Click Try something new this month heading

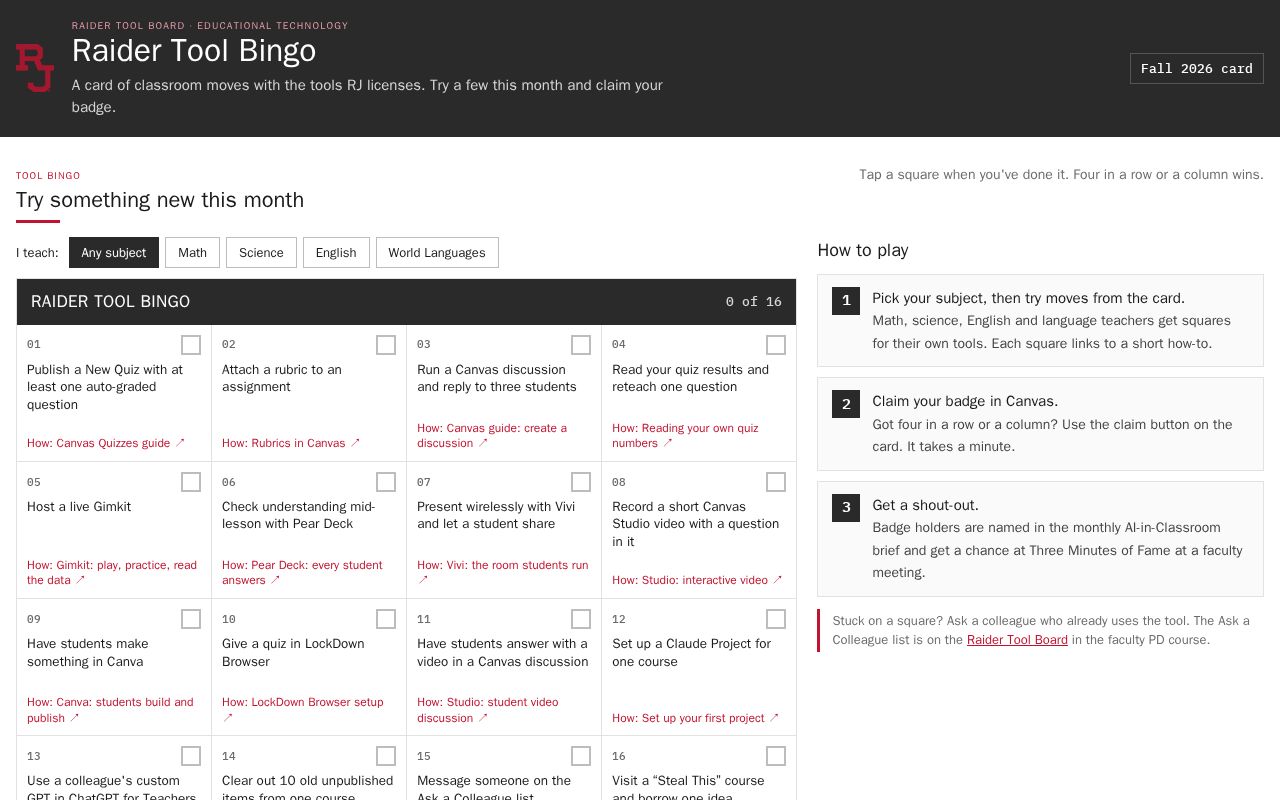160,200
